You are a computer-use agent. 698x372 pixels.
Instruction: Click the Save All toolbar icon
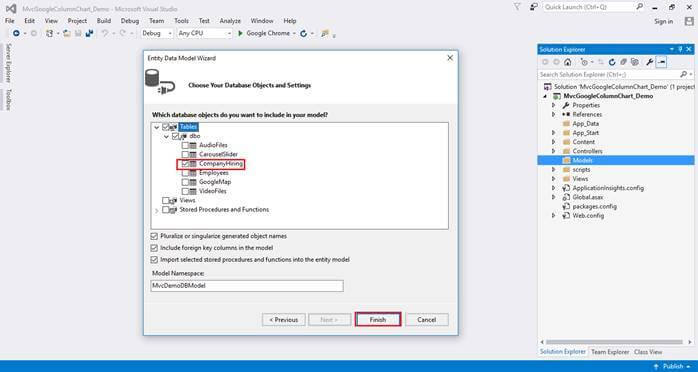tap(89, 33)
